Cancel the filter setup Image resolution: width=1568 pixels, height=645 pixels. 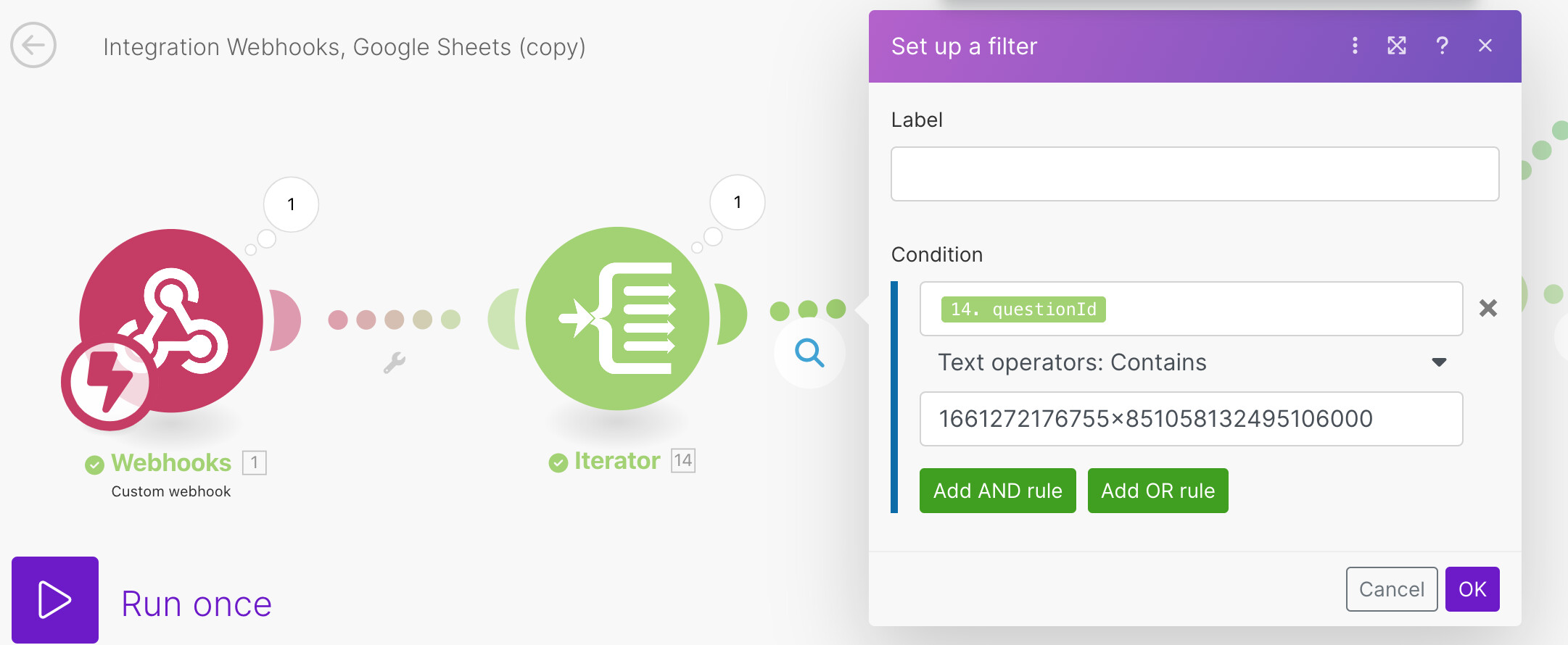(x=1391, y=589)
